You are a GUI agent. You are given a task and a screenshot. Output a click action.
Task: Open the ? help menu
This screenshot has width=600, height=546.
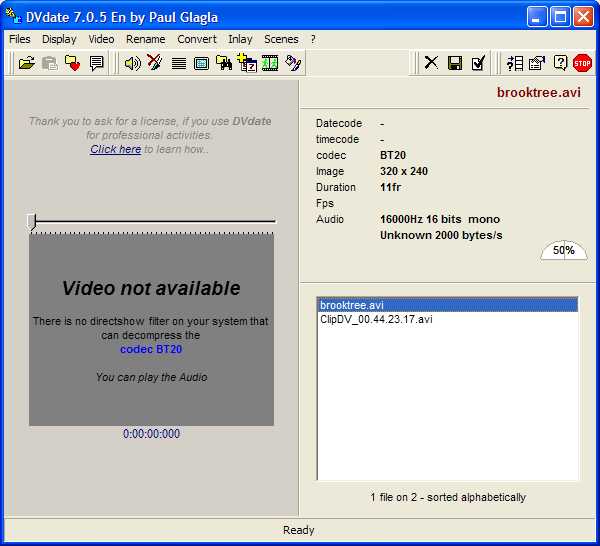pos(313,39)
